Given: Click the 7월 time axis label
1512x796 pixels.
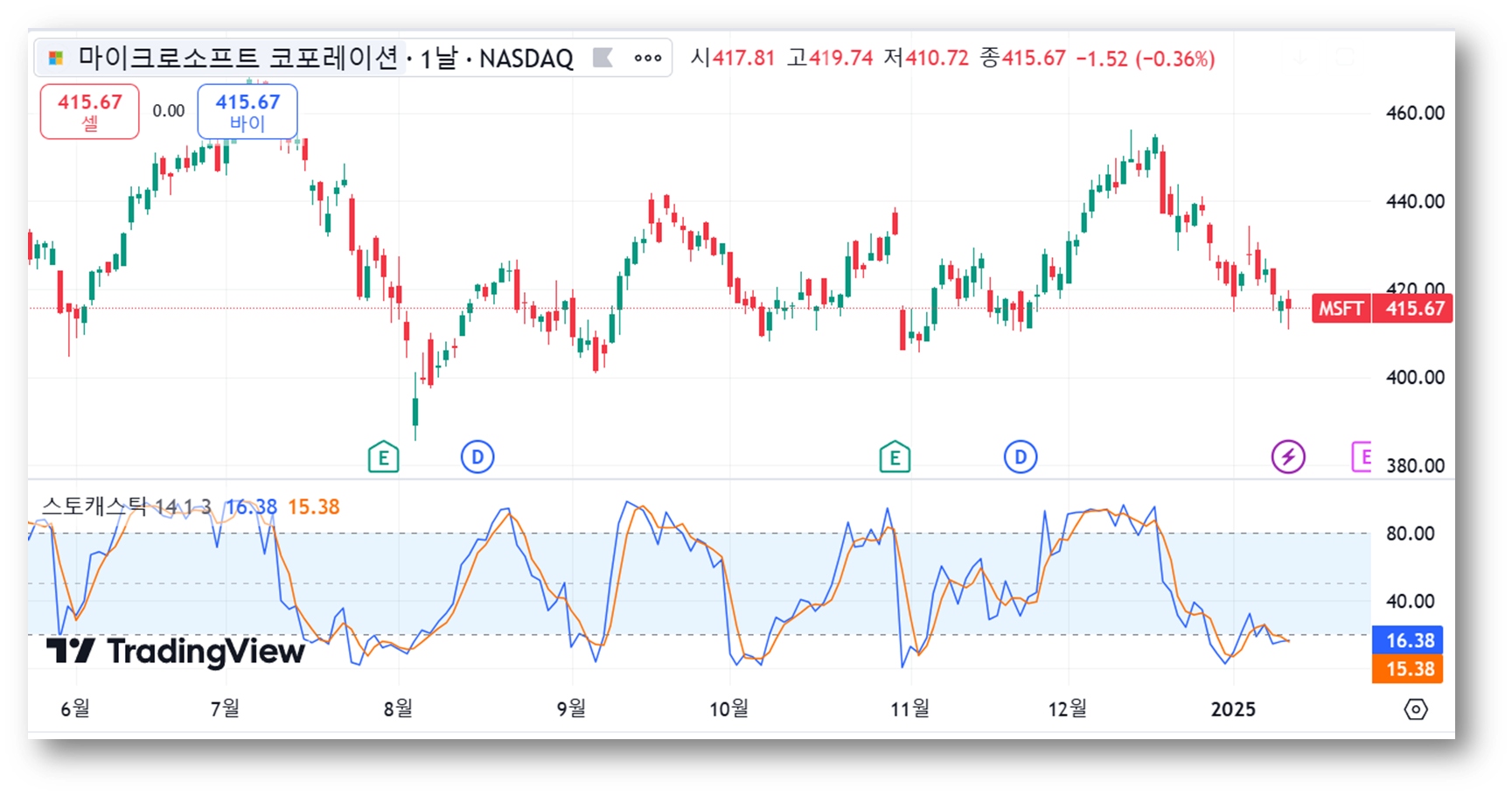Looking at the screenshot, I should pos(225,709).
